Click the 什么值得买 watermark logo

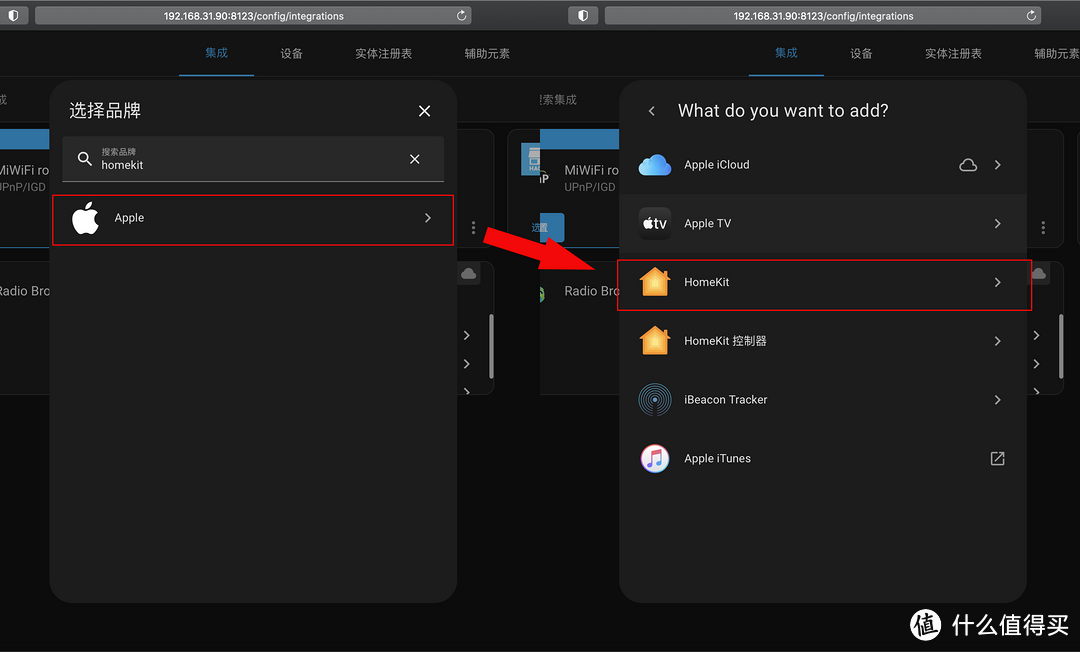click(x=925, y=624)
